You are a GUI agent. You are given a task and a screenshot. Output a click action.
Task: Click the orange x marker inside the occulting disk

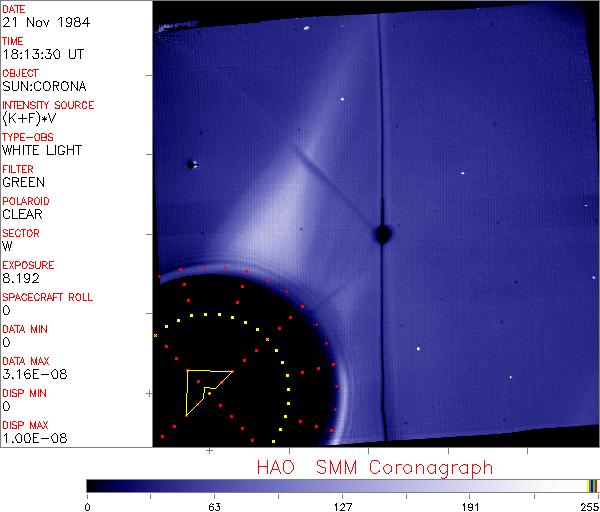pos(267,339)
